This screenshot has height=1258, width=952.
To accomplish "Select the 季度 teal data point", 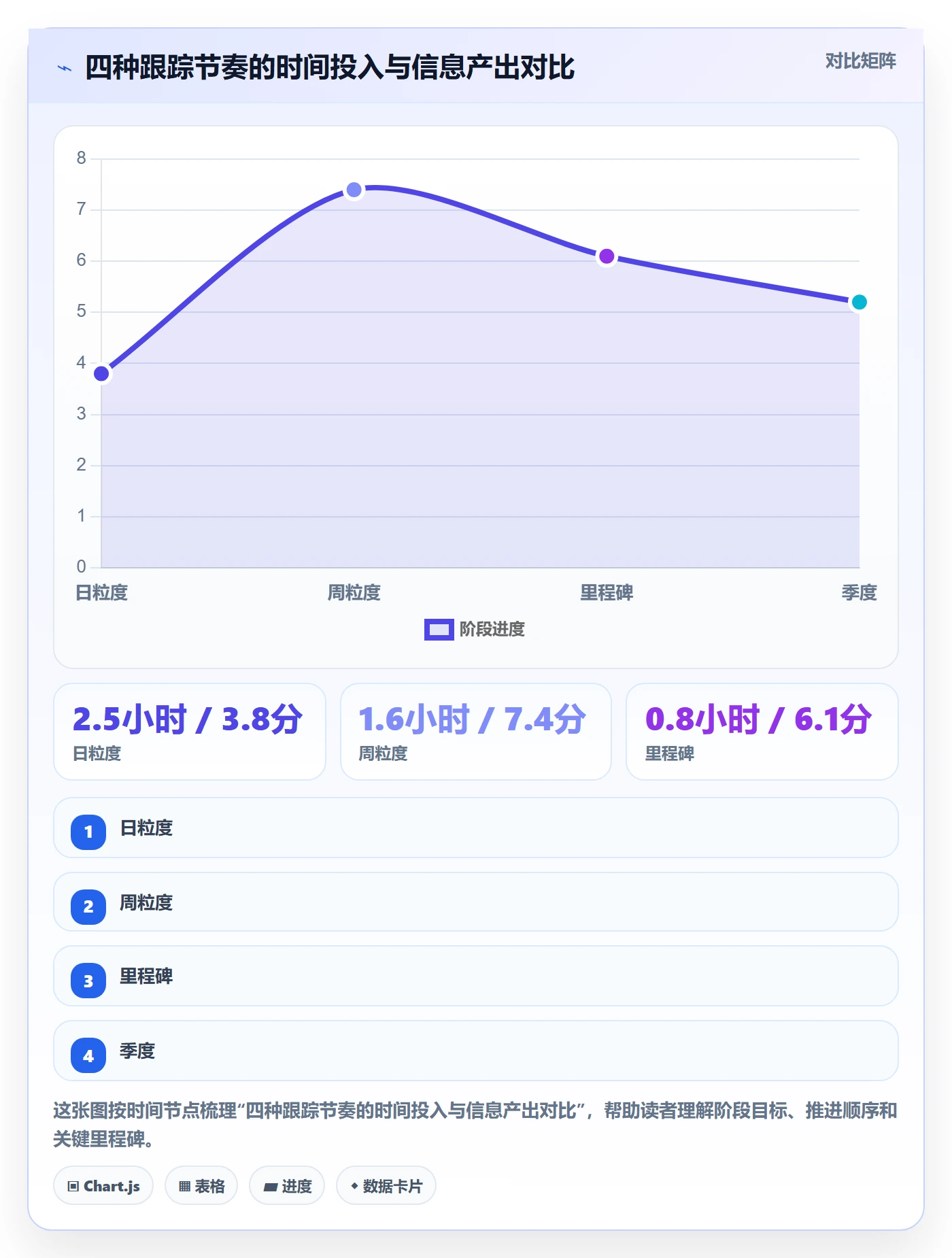I will tap(859, 302).
